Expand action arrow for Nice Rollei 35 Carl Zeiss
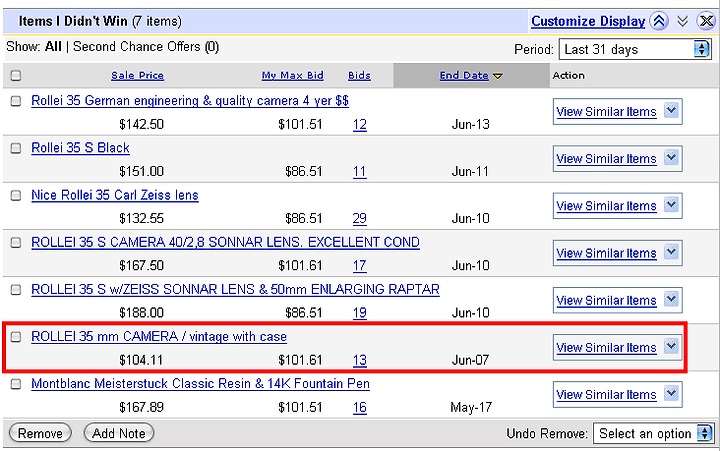This screenshot has width=720, height=451. point(671,205)
